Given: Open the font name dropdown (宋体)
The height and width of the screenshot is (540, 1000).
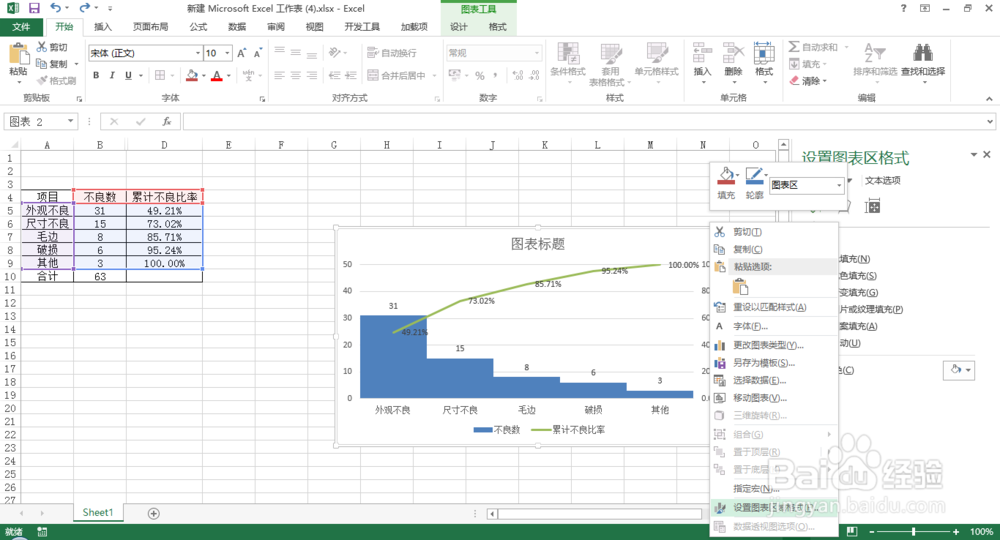Looking at the screenshot, I should coord(198,53).
